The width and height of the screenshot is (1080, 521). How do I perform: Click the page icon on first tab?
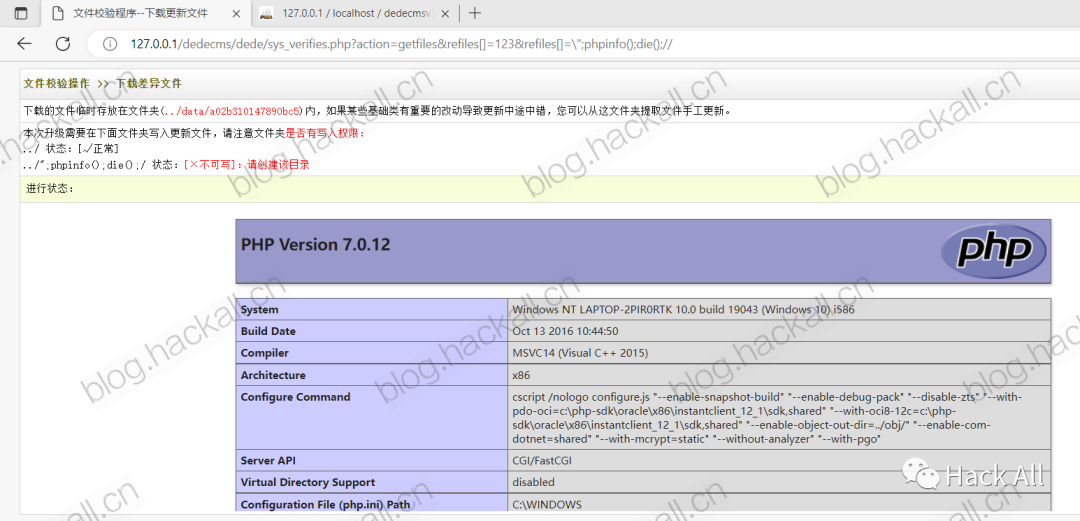[59, 13]
